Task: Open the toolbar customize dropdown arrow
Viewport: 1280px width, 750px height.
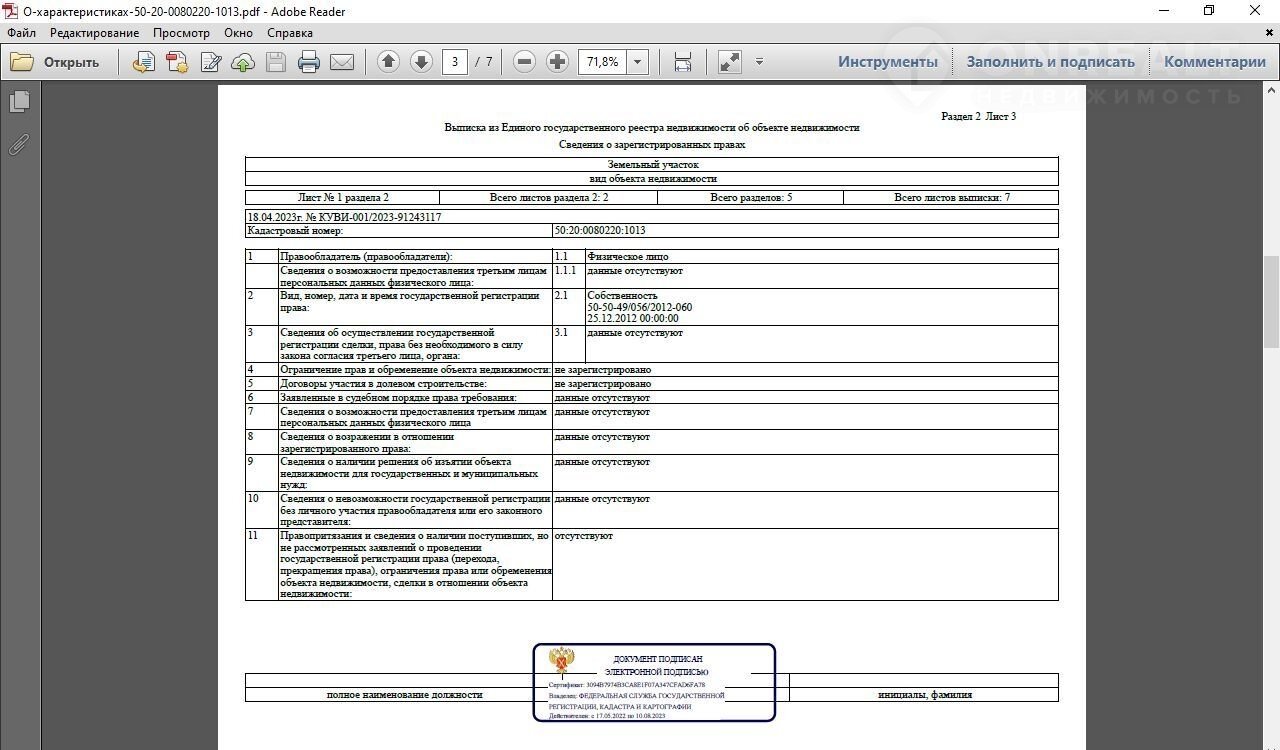Action: click(759, 62)
